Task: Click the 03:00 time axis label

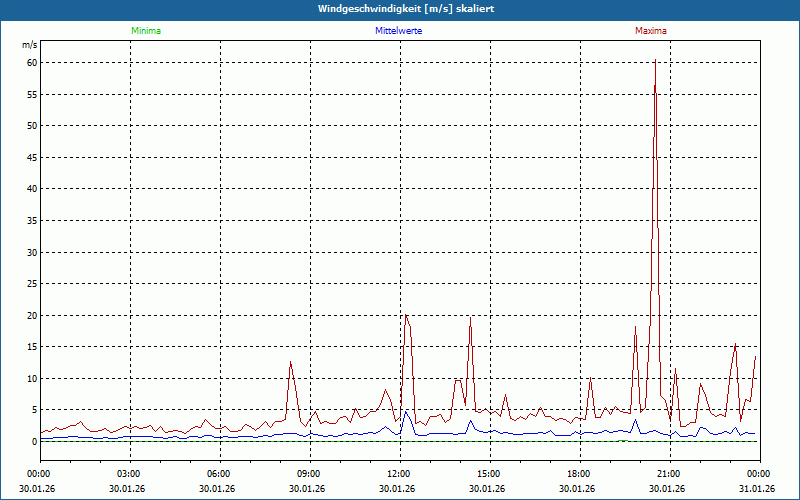Action: coord(129,473)
